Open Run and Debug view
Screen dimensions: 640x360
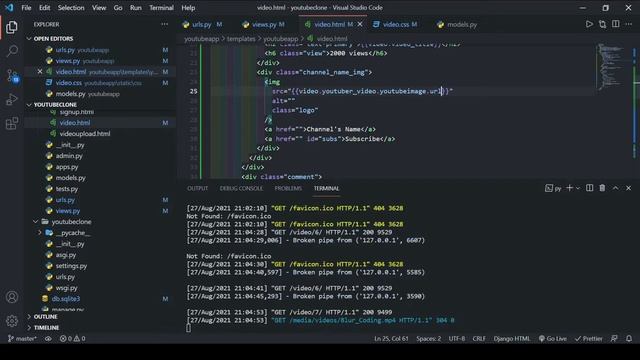coord(12,99)
